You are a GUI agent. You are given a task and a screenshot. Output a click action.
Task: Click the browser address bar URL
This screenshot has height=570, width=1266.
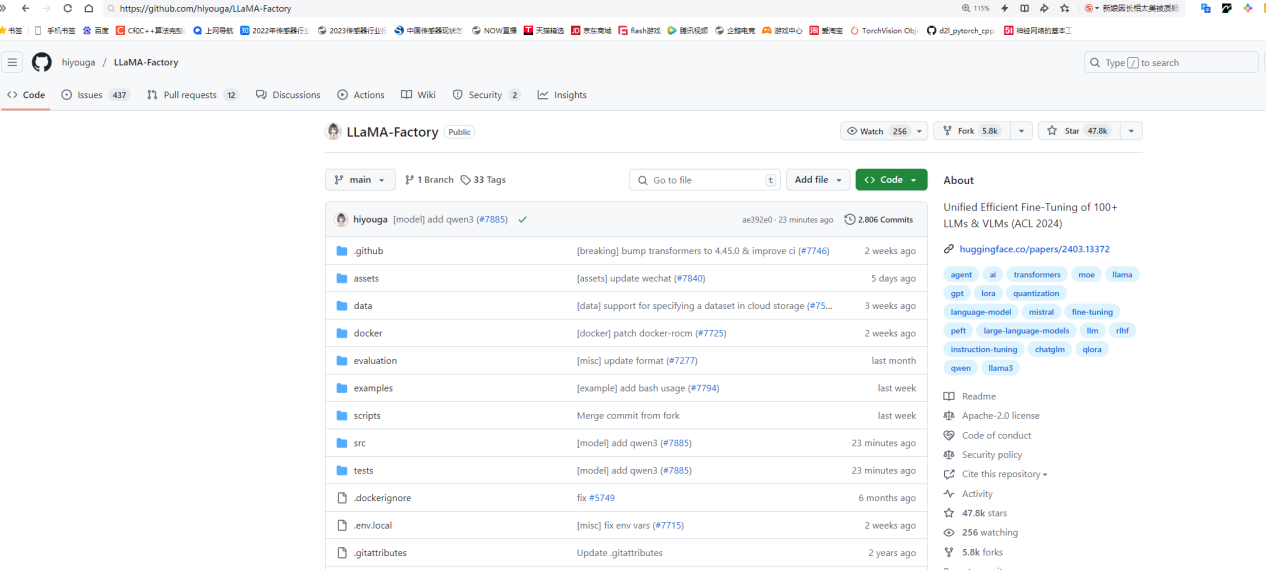205,8
